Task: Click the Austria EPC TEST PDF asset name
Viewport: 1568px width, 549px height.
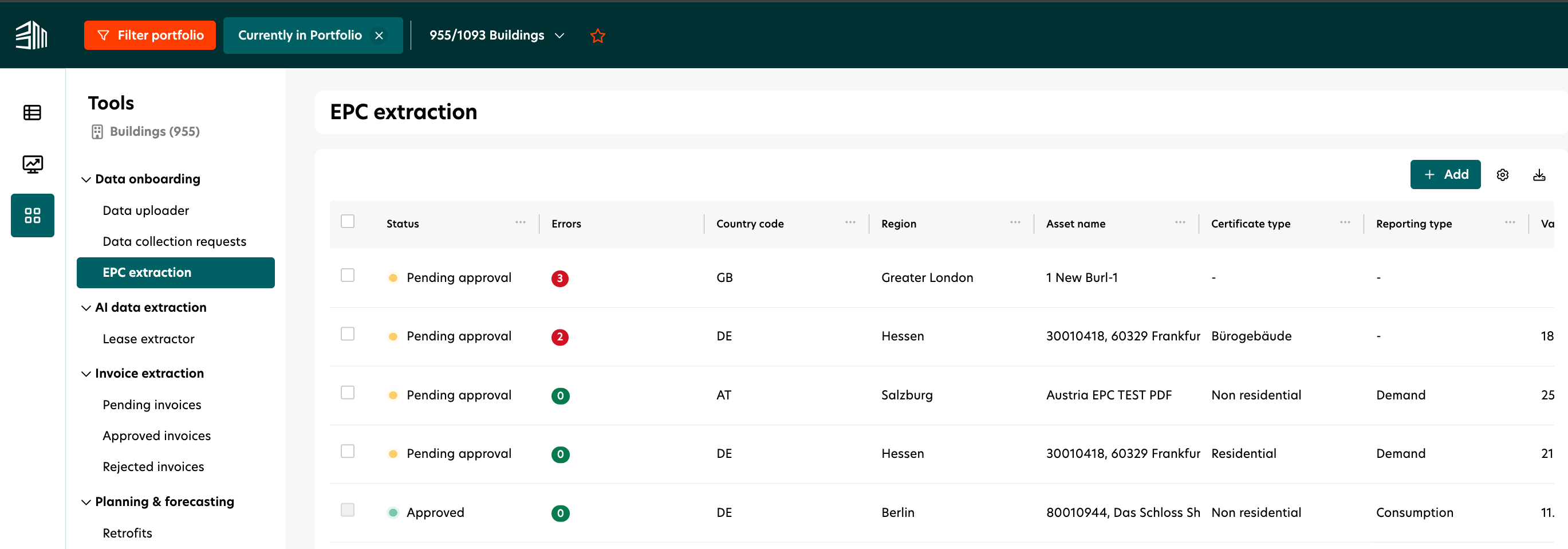Action: (x=1109, y=395)
